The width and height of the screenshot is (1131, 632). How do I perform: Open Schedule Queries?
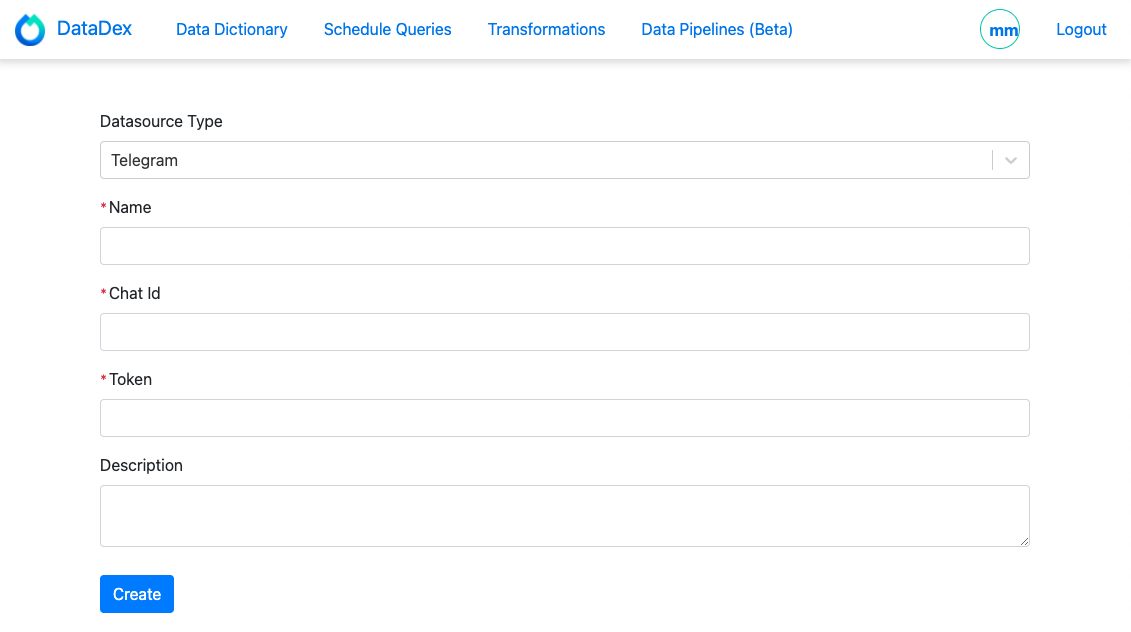[x=387, y=29]
